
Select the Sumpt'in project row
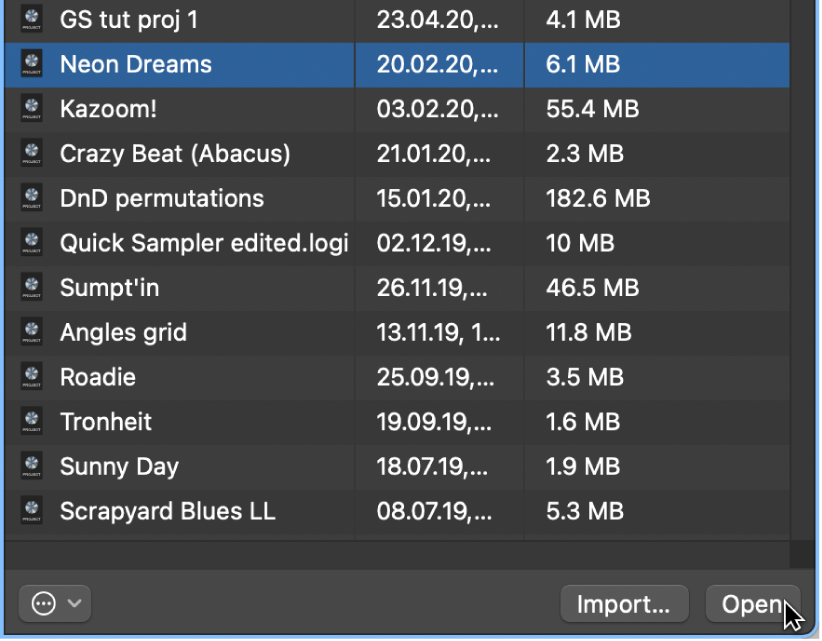point(110,287)
